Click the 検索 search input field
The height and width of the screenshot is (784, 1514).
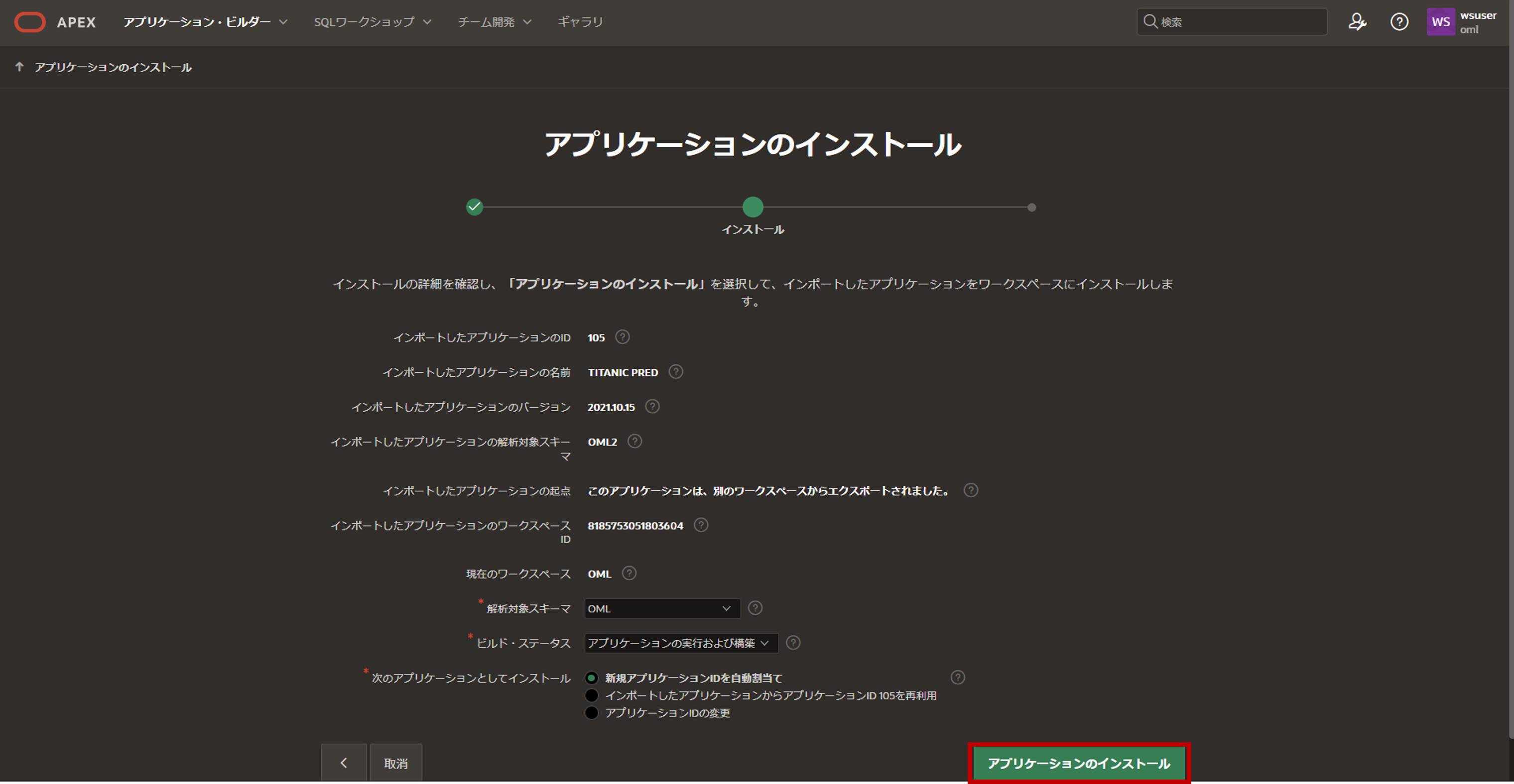coord(1231,22)
